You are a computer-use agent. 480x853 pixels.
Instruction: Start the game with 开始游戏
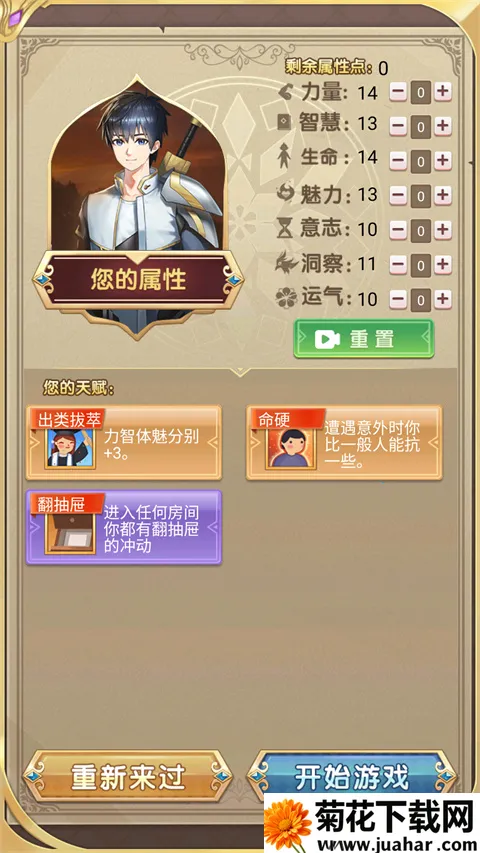(352, 777)
